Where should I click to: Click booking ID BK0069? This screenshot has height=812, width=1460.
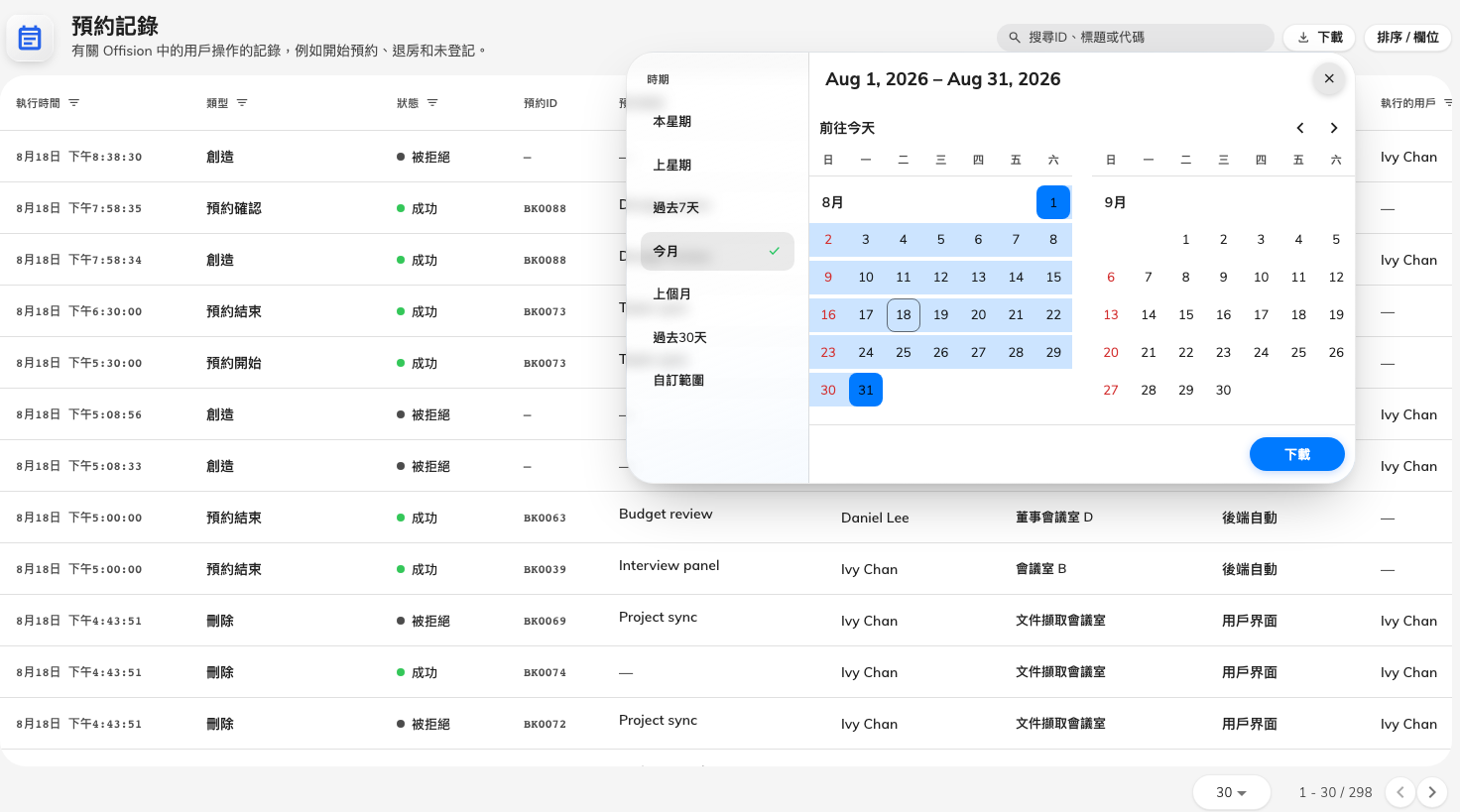click(545, 622)
